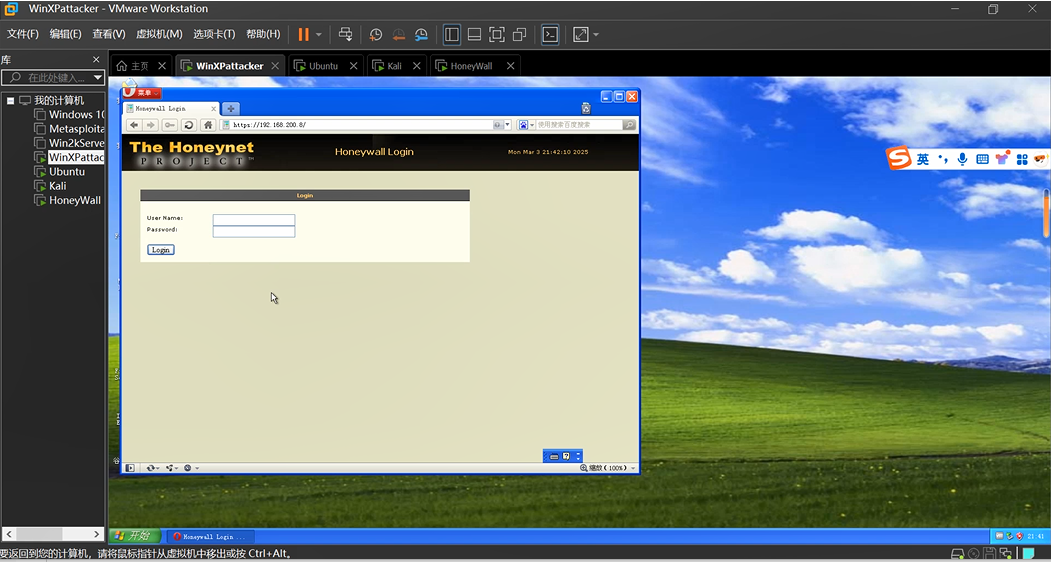This screenshot has width=1051, height=562.
Task: Toggle the library sidebar view
Action: [452, 34]
